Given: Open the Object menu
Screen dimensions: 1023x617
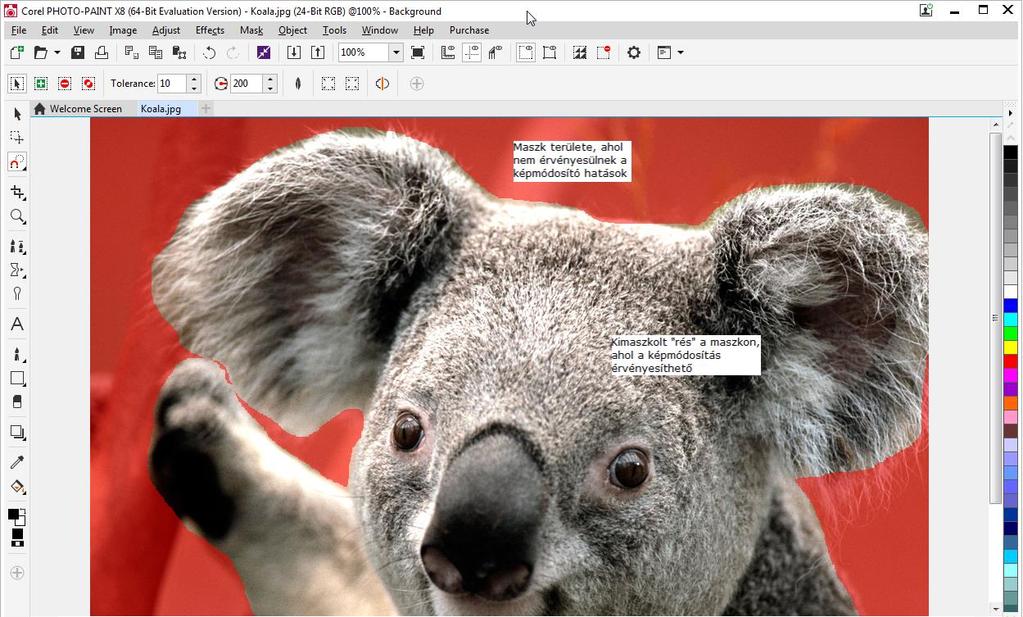Looking at the screenshot, I should tap(292, 30).
